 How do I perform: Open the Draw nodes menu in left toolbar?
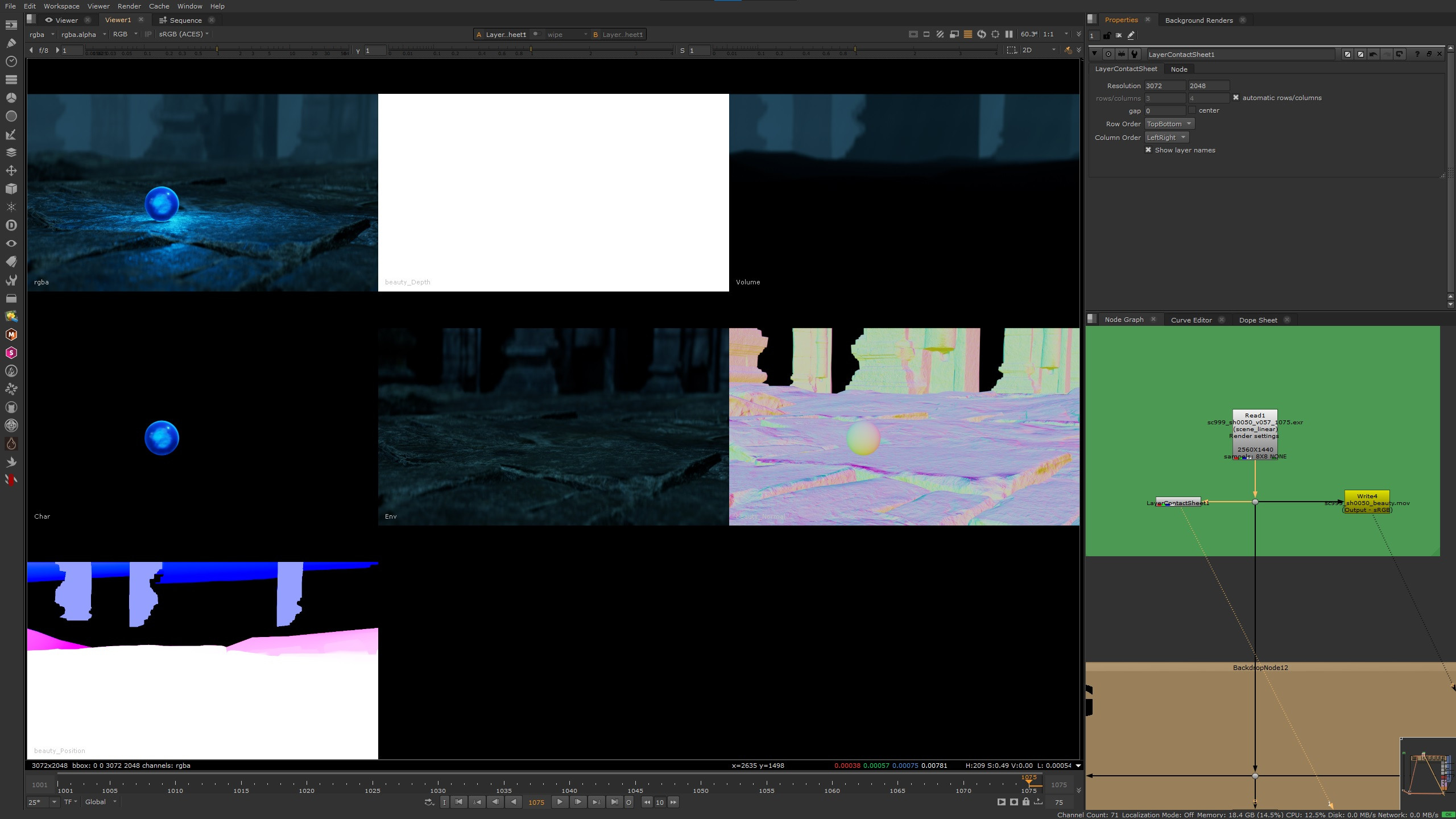[x=11, y=43]
